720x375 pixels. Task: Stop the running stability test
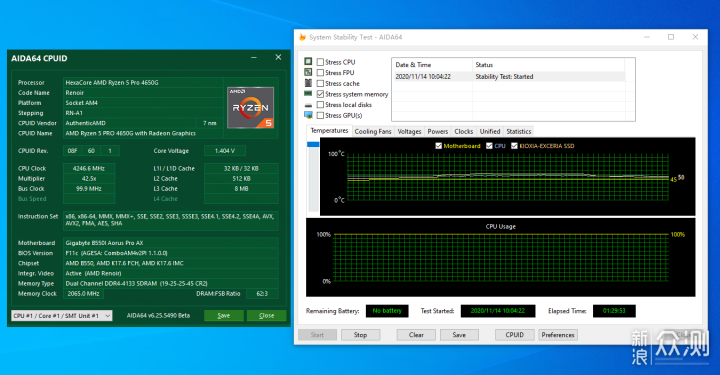(x=360, y=335)
